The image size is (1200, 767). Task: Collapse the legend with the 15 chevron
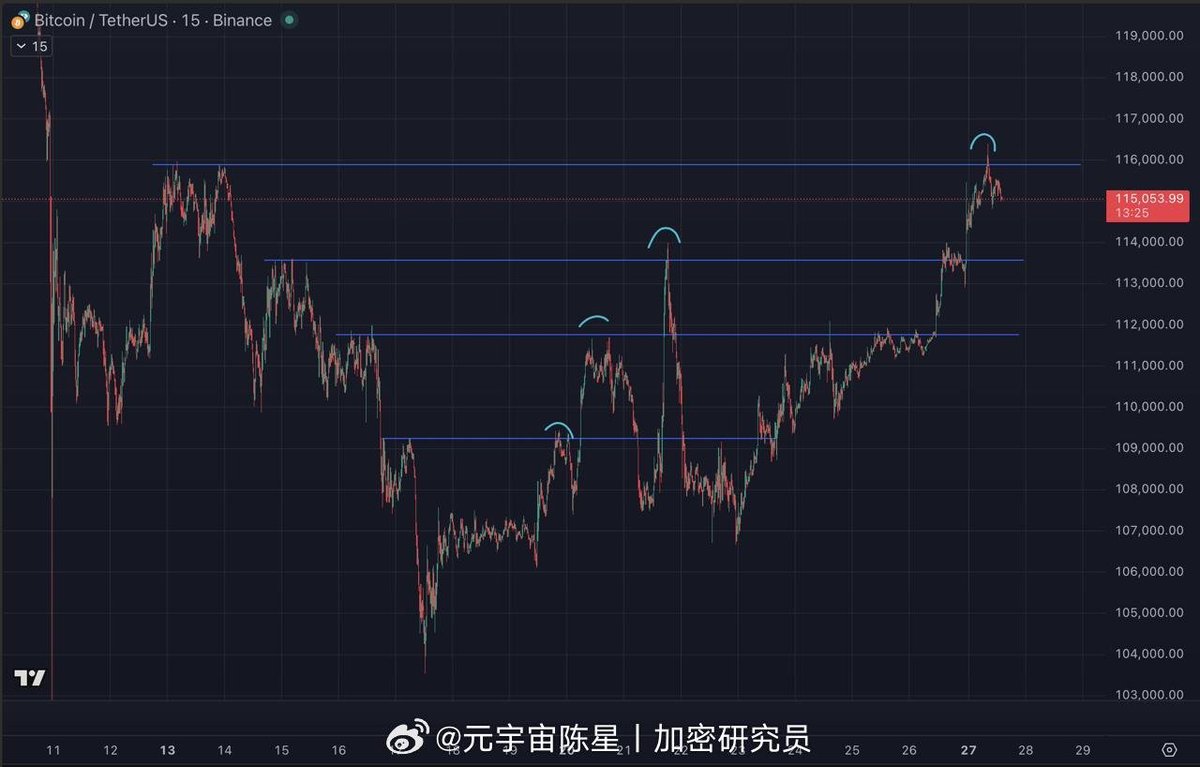(31, 46)
